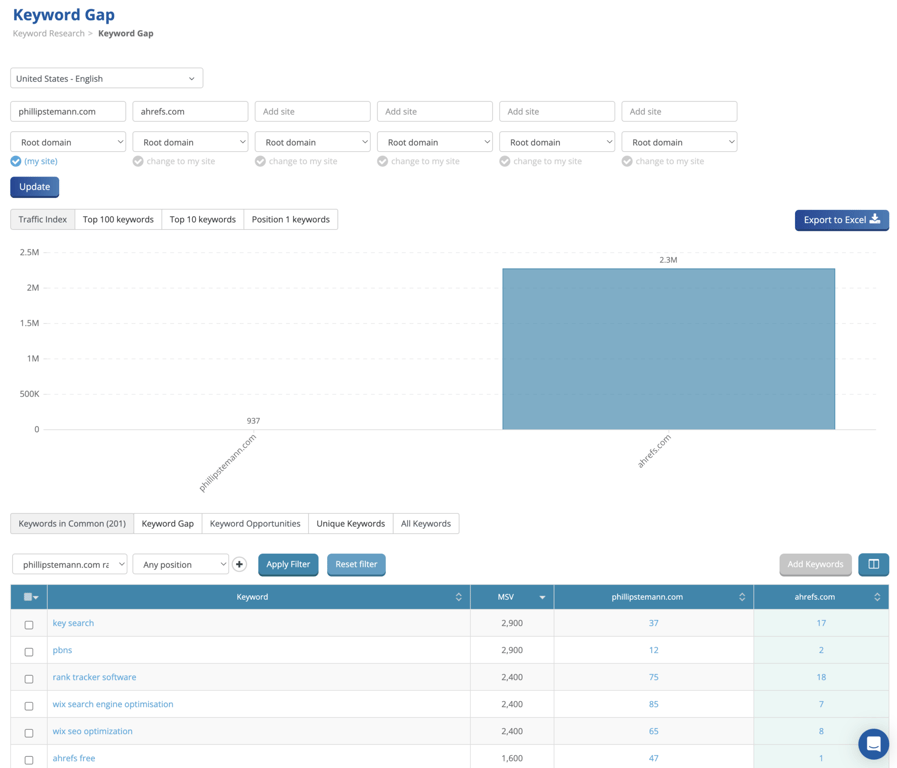The height and width of the screenshot is (768, 897).
Task: Sort the ahrefs.com column arrows
Action: 877,597
